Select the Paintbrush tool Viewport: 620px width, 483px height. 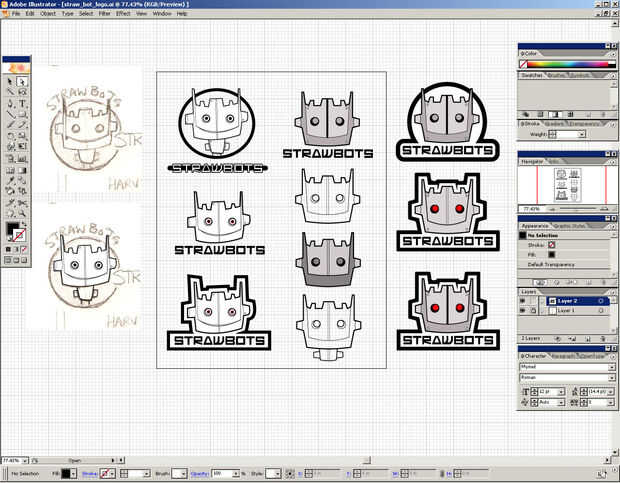click(10, 125)
